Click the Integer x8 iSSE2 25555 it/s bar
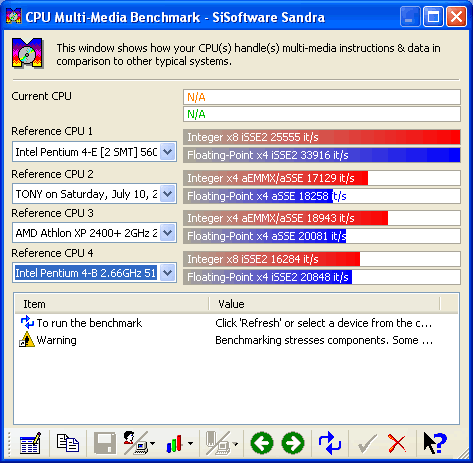The image size is (473, 463). click(x=322, y=137)
